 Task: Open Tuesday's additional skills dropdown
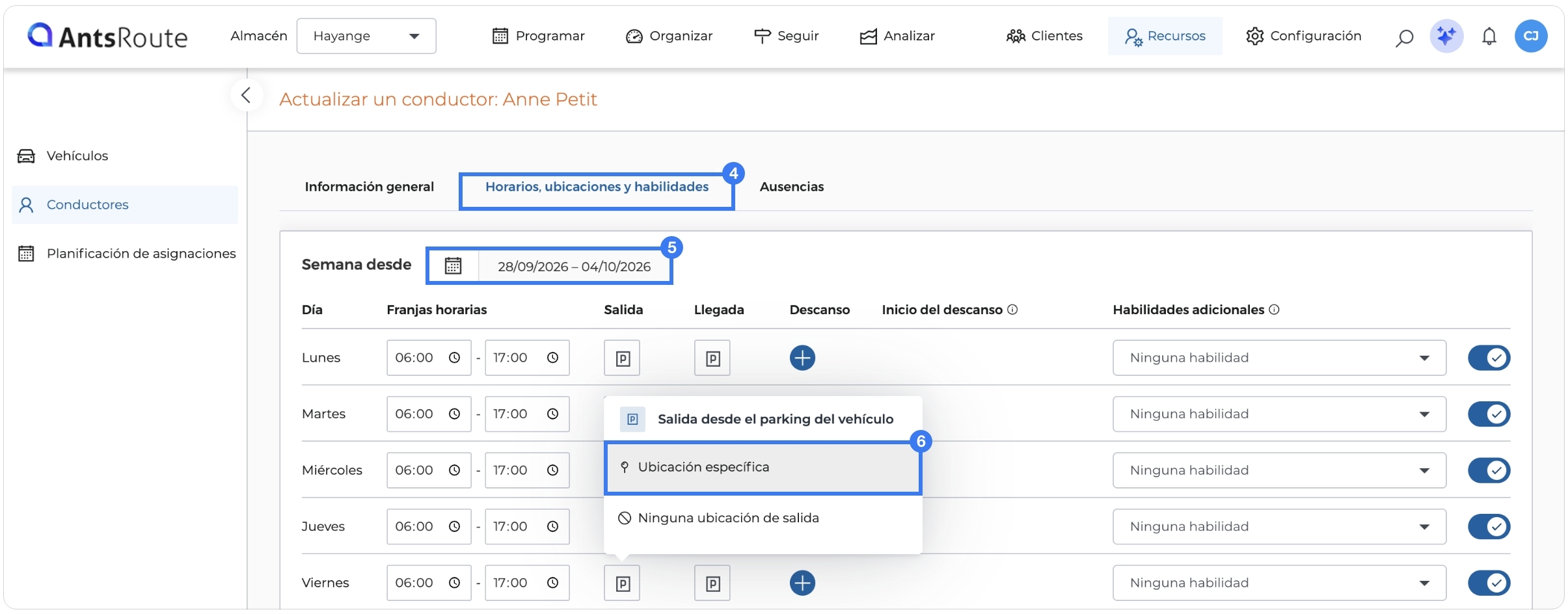coord(1279,414)
